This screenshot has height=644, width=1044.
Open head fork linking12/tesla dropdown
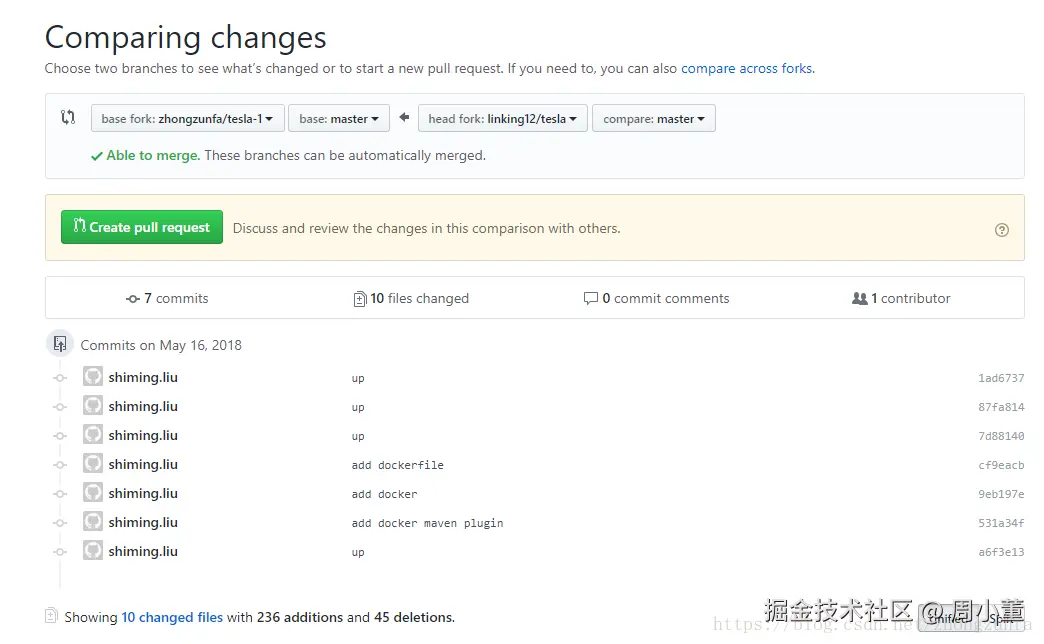click(503, 118)
